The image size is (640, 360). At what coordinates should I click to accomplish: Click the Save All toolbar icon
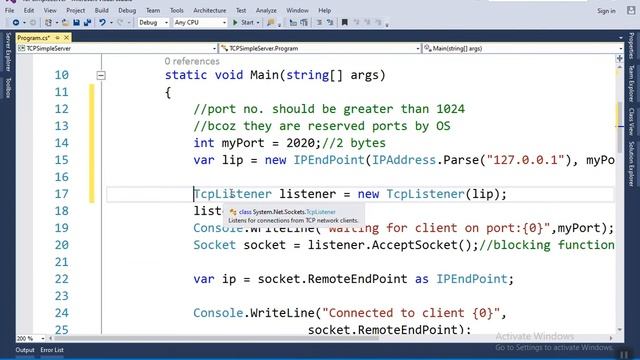pos(87,23)
